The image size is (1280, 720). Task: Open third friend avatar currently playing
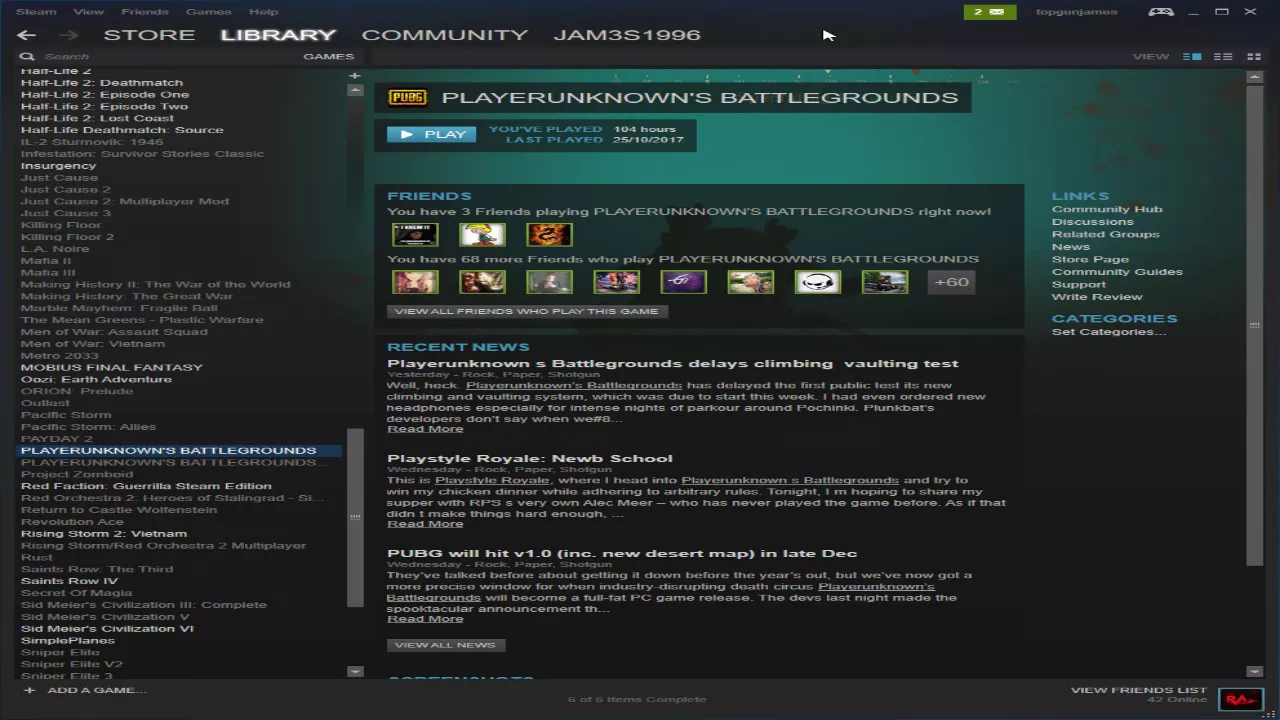point(549,234)
